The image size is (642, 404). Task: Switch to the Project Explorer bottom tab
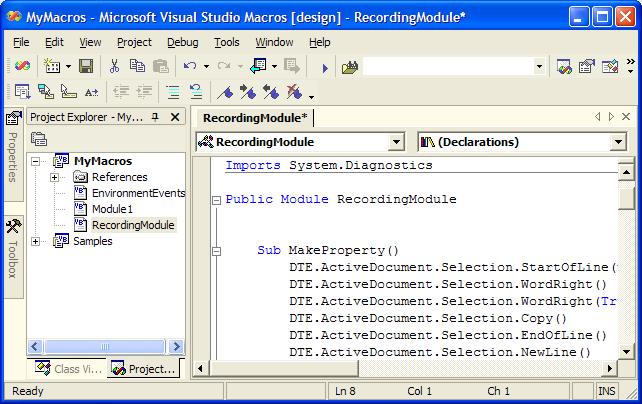click(x=143, y=369)
